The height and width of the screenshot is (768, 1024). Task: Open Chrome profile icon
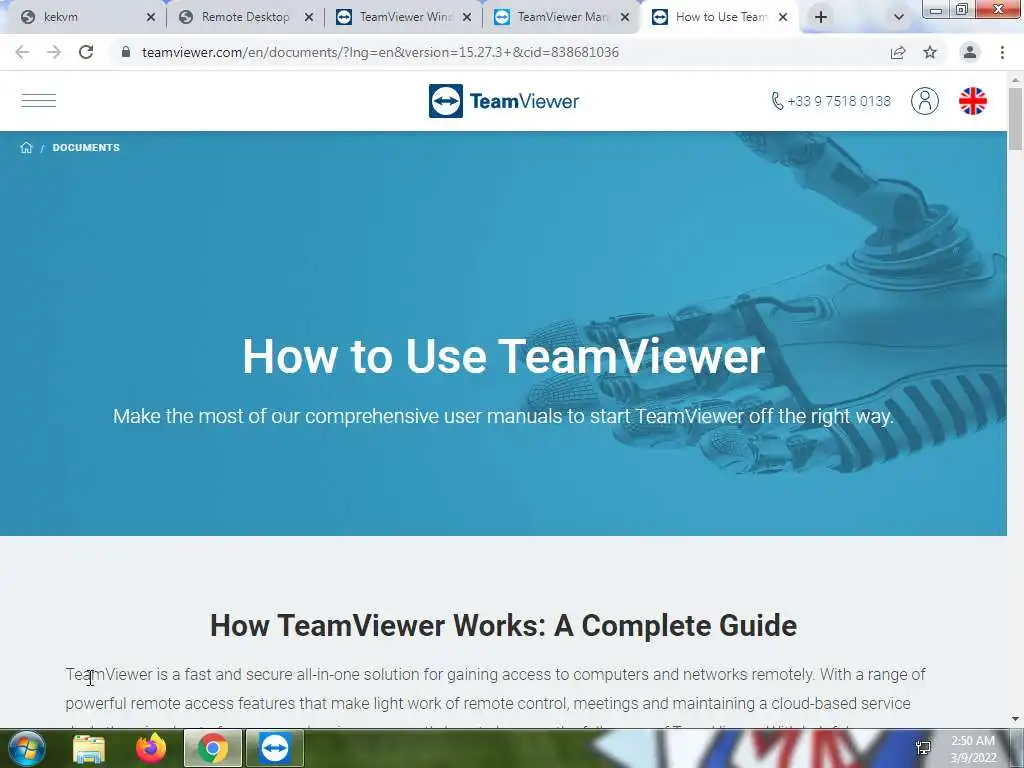970,52
